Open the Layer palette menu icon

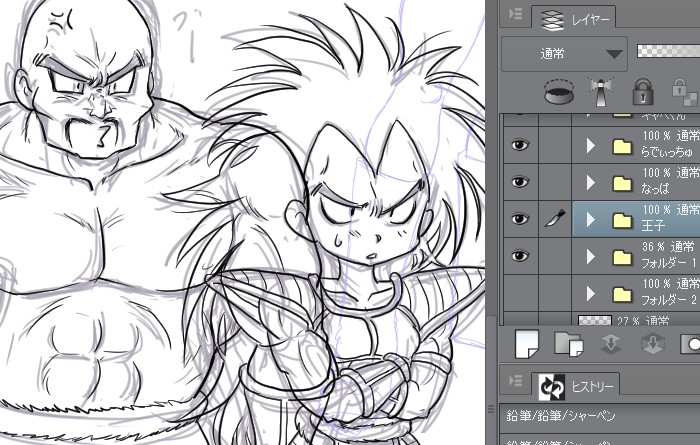(x=516, y=15)
